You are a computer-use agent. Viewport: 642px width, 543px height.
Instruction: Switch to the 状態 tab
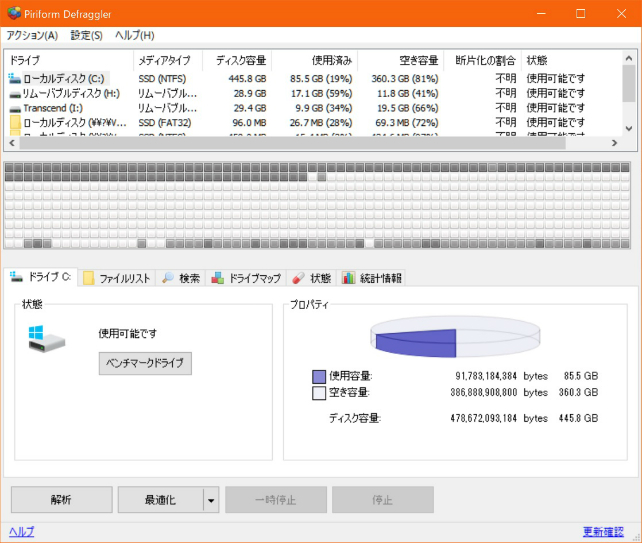(x=312, y=278)
